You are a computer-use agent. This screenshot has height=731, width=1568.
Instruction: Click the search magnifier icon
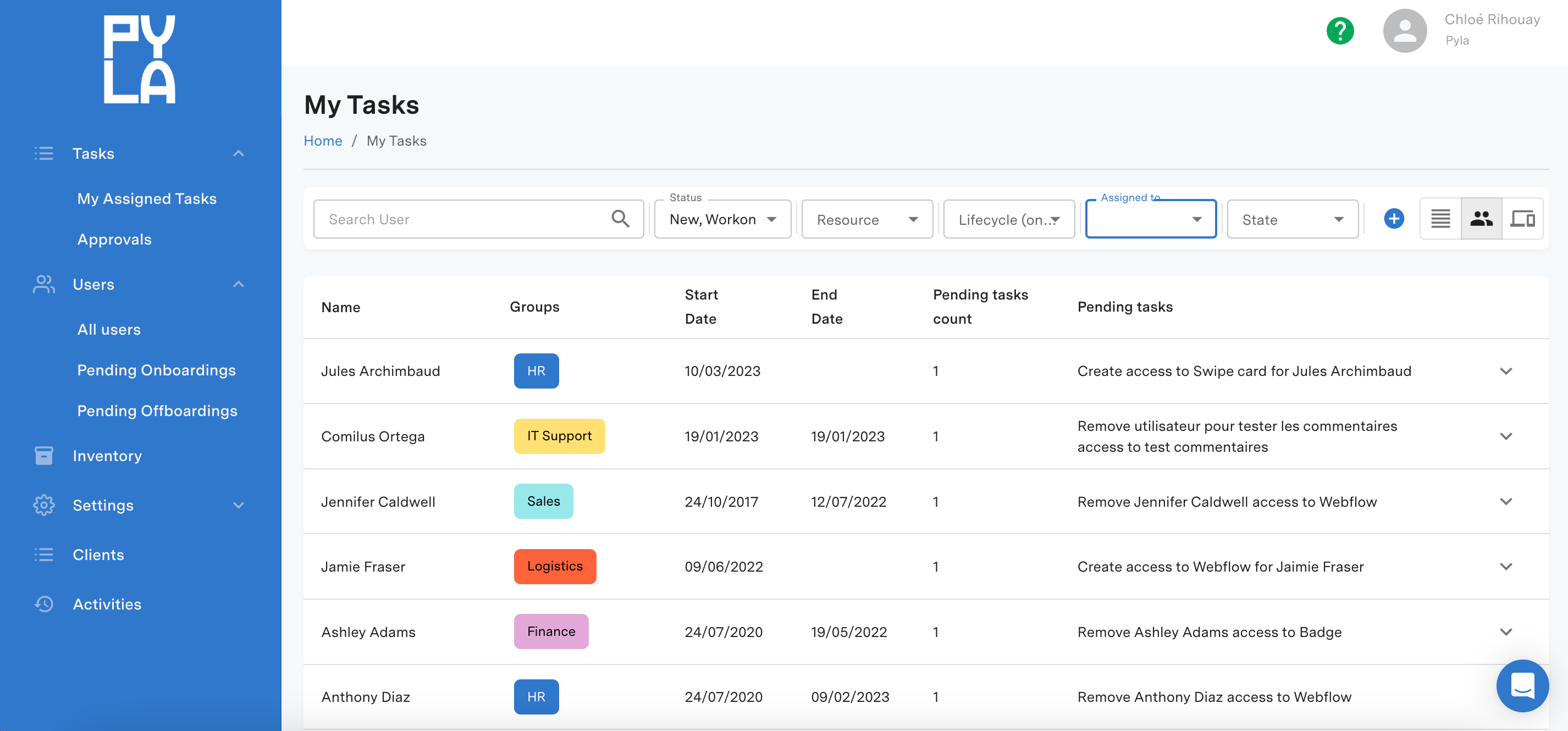click(x=620, y=219)
